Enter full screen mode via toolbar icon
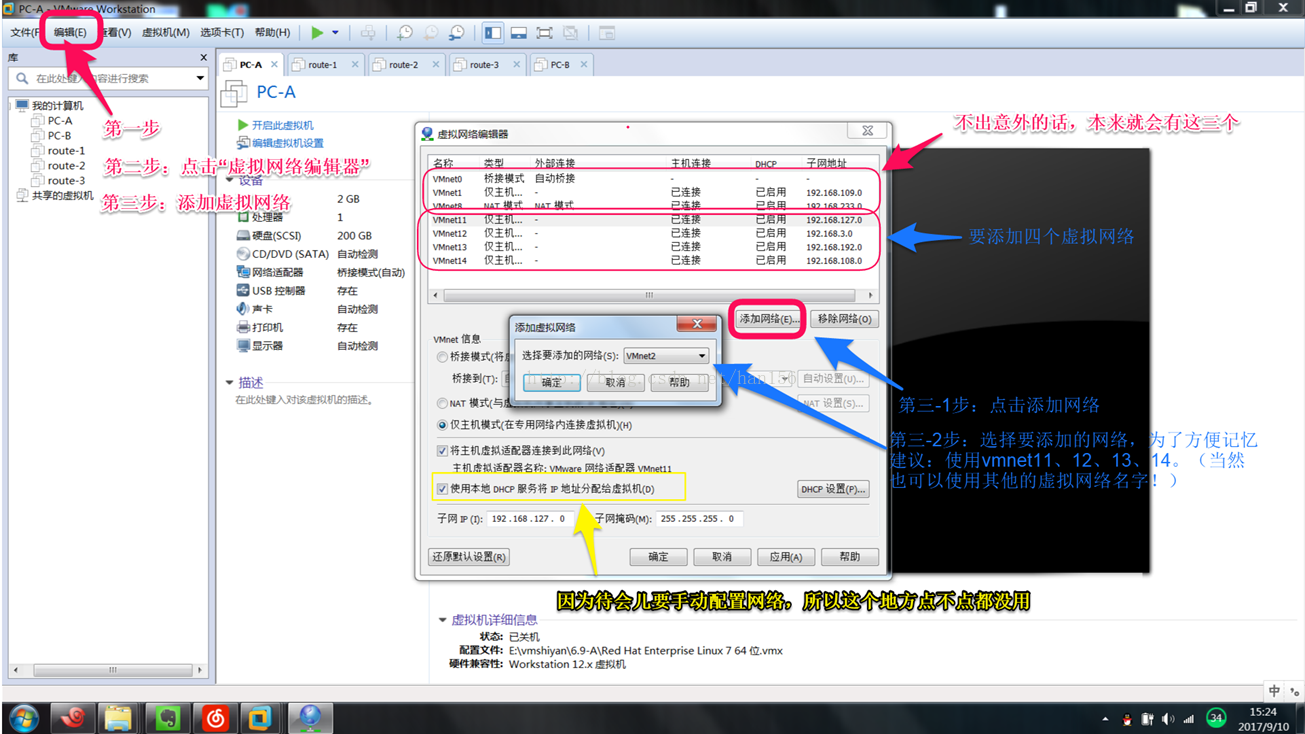The image size is (1305, 734). coord(545,33)
